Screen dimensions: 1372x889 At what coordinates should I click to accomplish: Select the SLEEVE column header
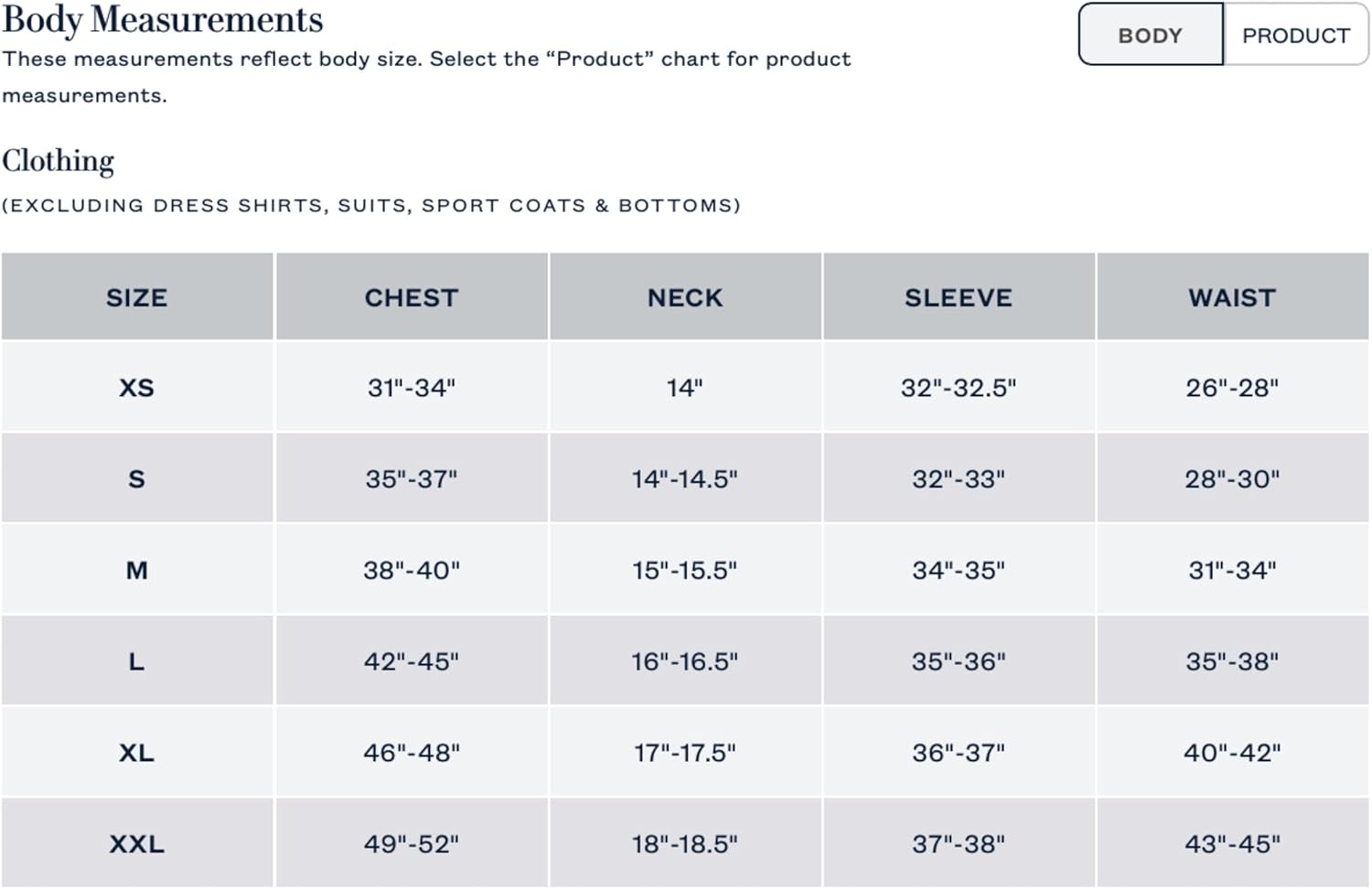click(958, 296)
